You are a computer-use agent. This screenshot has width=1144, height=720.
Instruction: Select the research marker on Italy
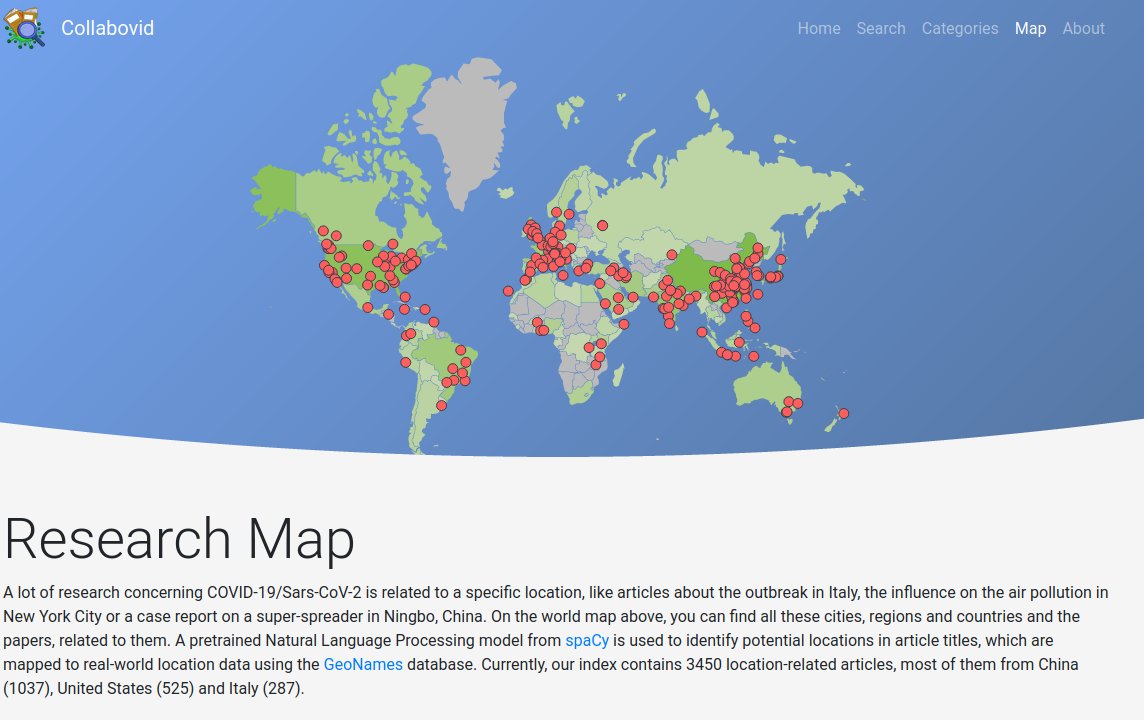tap(561, 260)
